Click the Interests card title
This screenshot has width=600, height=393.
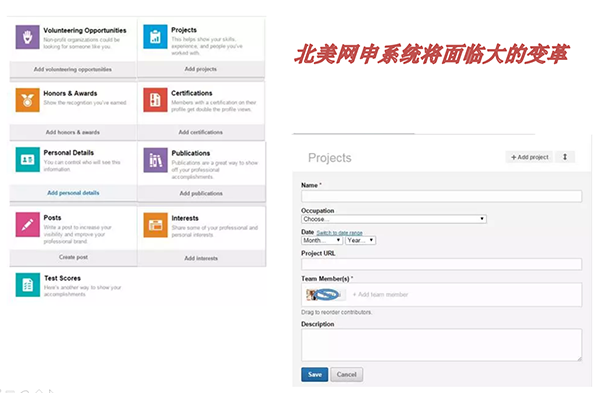pos(185,218)
